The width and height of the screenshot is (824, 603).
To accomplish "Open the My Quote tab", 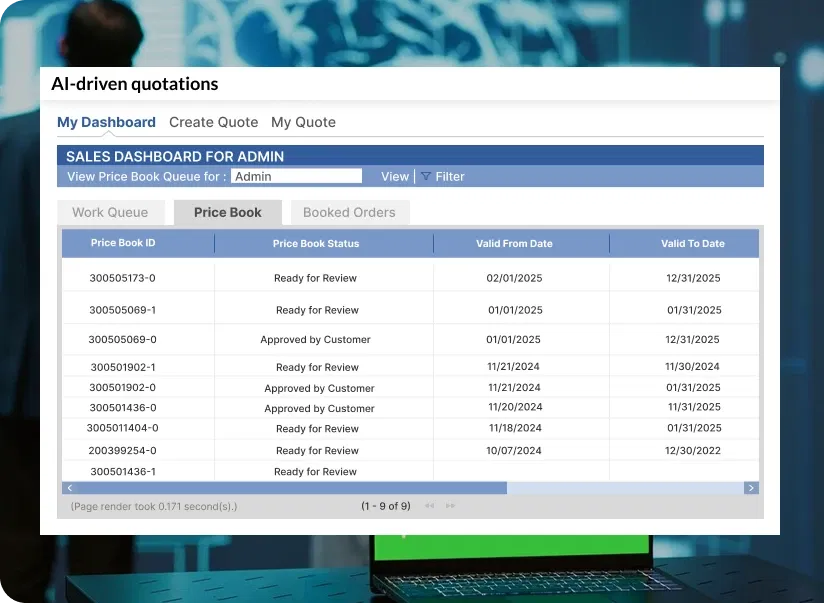I will pyautogui.click(x=303, y=122).
